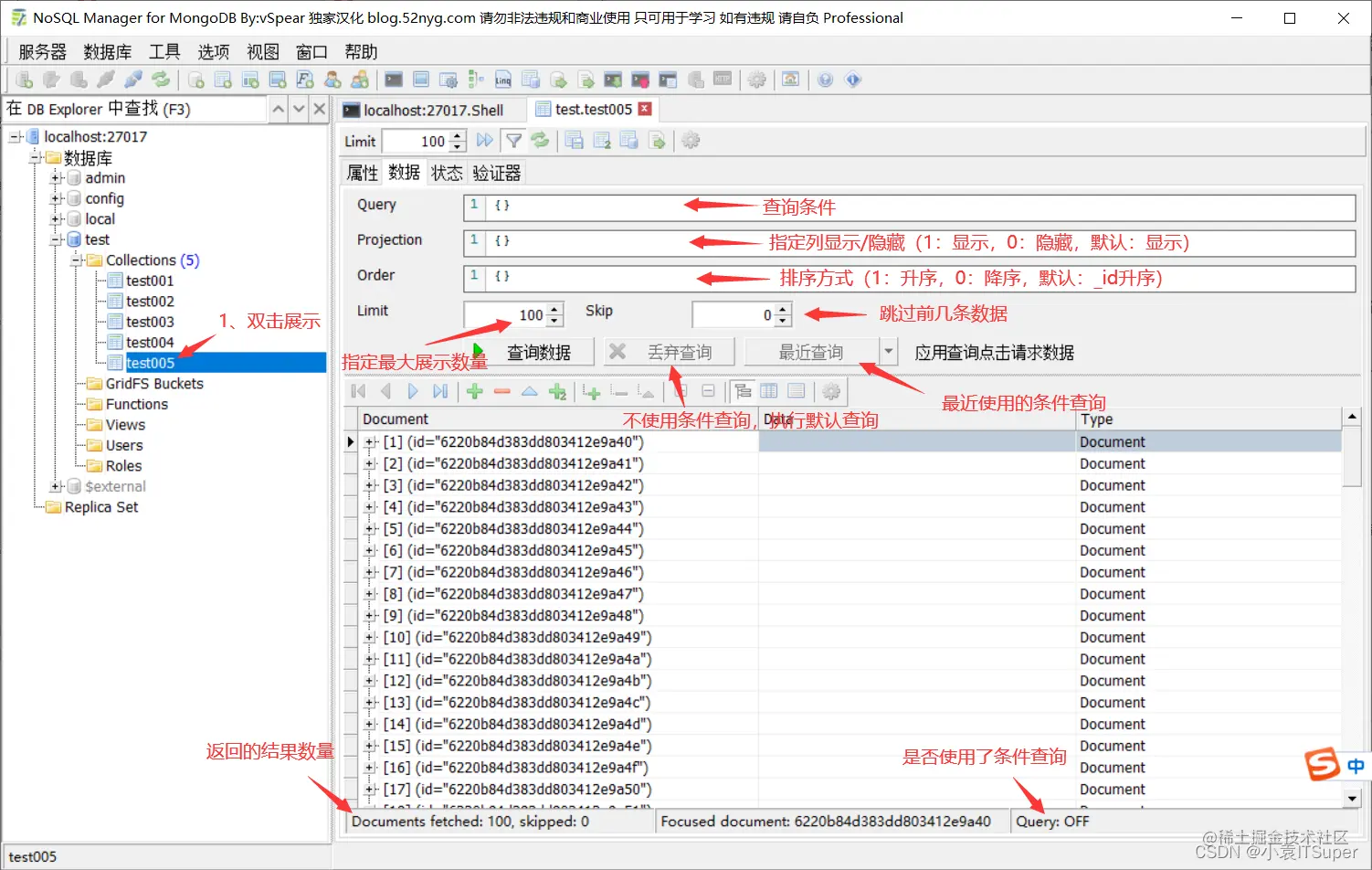Duplicate document with green plus-2 icon

click(x=557, y=391)
